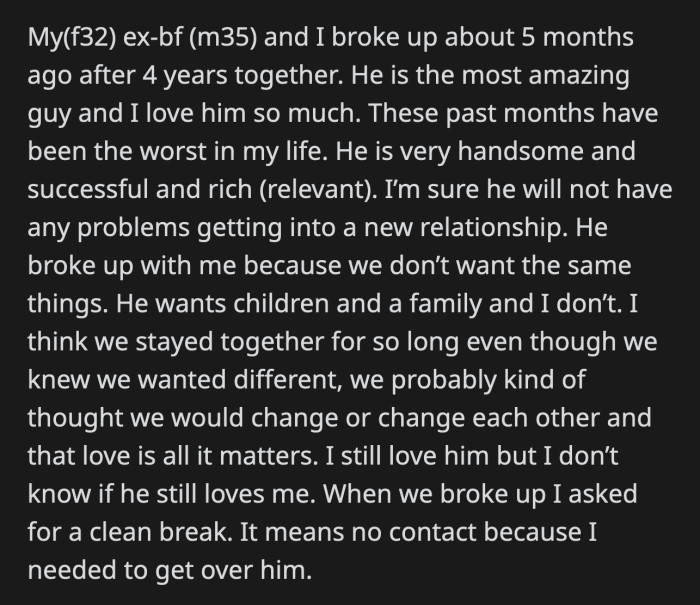Screen dimensions: 700x605
Task: Click the words "for a clean break"
Action: [x=130, y=532]
